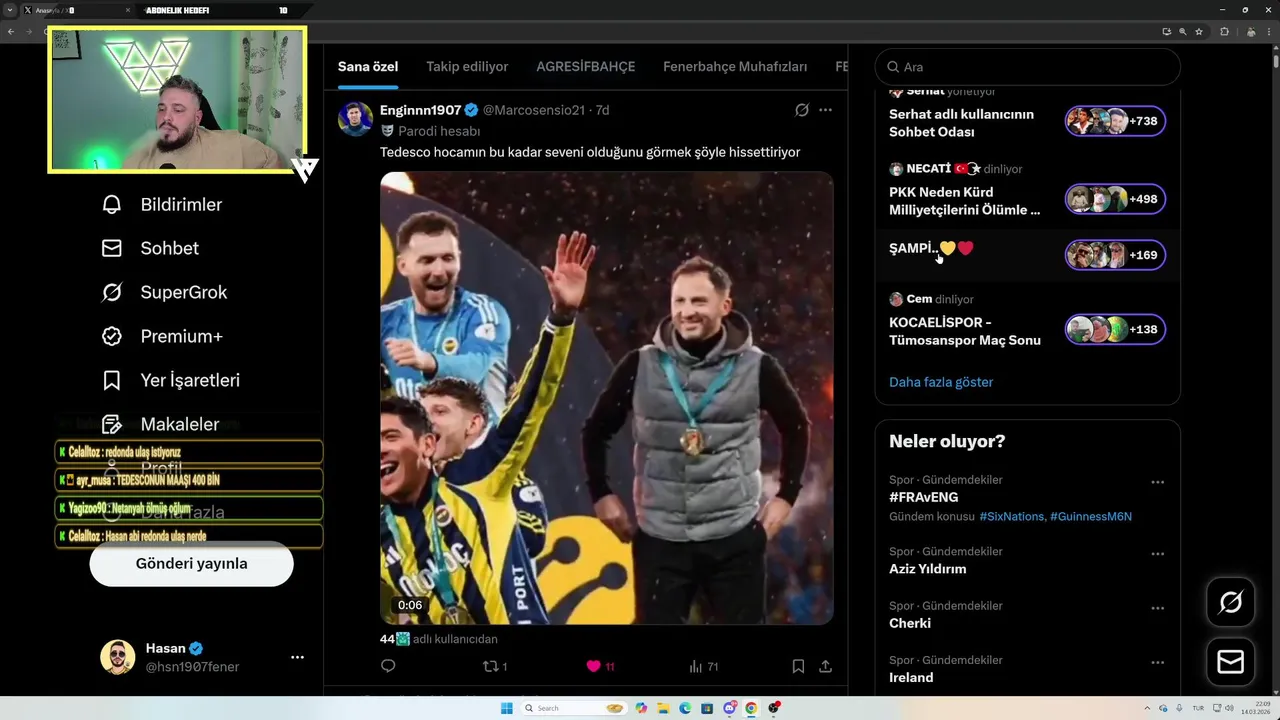Open File Explorer from the taskbar
Screen dimensions: 1280x720
[663, 708]
